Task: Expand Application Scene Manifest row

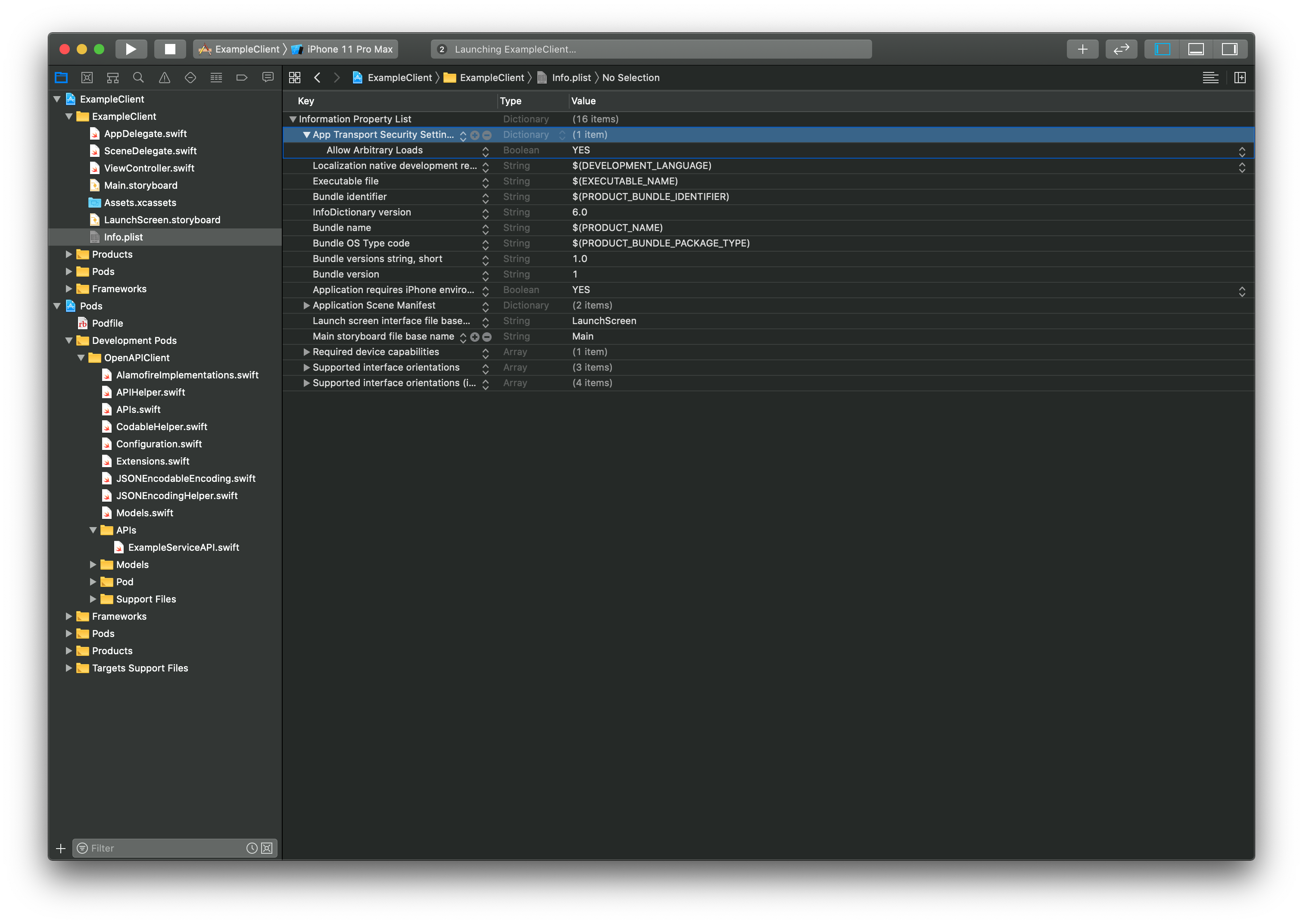Action: point(306,306)
